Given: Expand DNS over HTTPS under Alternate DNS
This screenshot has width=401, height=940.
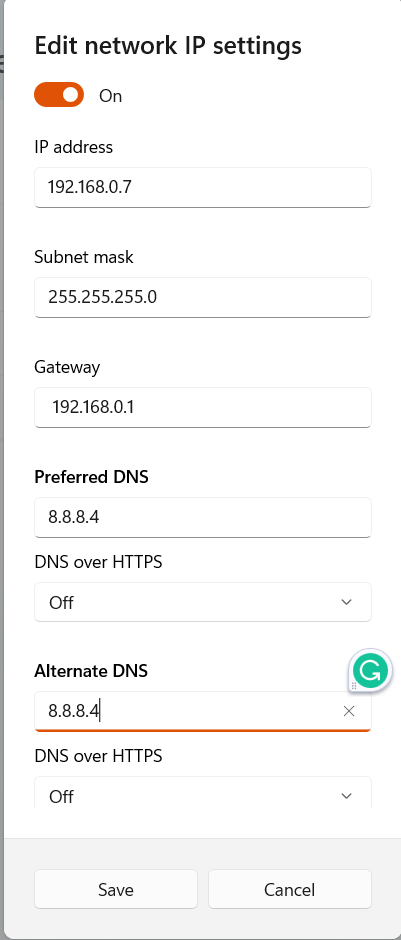Looking at the screenshot, I should click(203, 793).
